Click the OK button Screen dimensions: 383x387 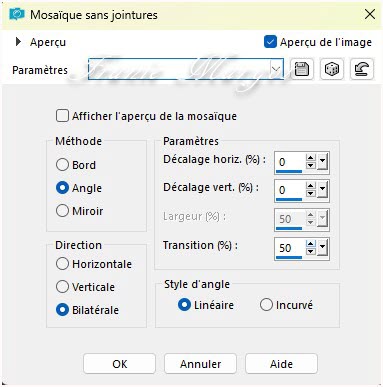tap(119, 364)
